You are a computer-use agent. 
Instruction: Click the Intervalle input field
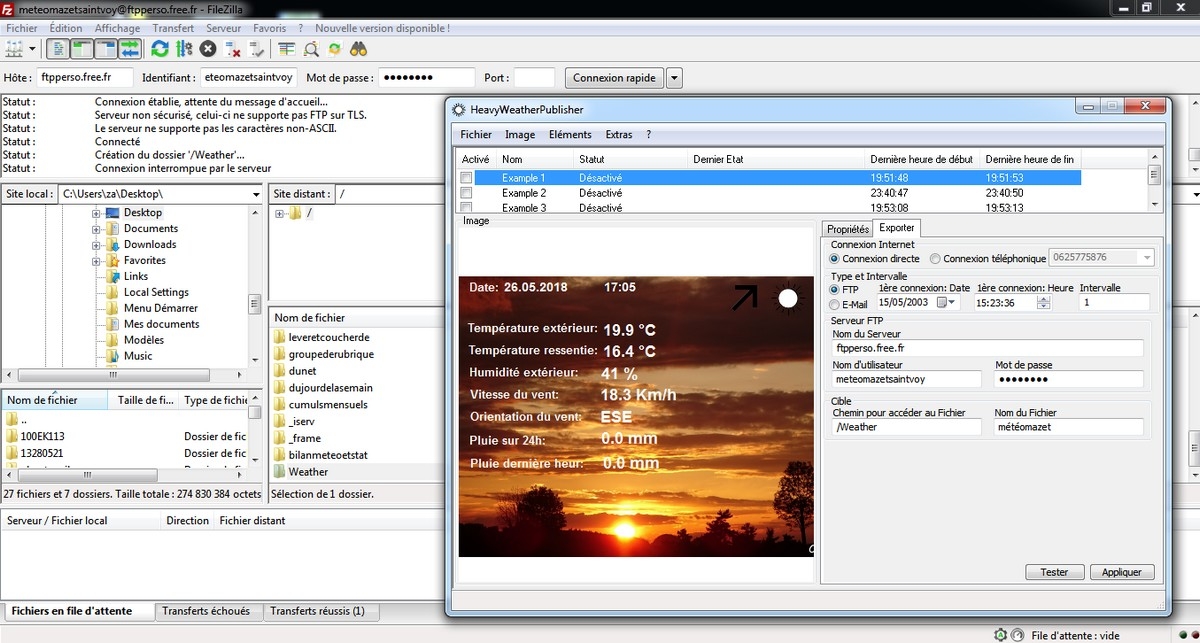[x=1114, y=303]
